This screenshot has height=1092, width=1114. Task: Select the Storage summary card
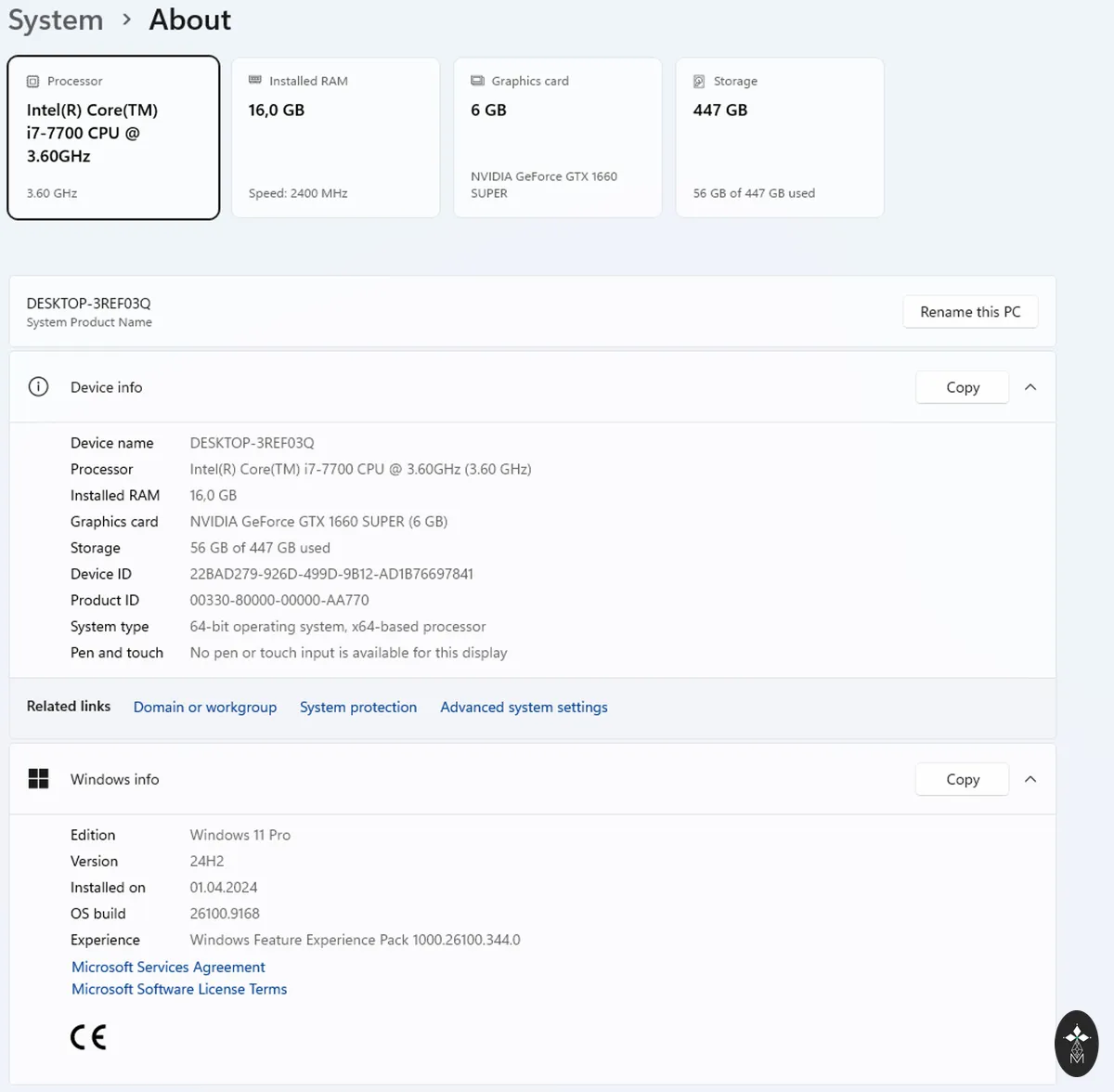point(780,137)
